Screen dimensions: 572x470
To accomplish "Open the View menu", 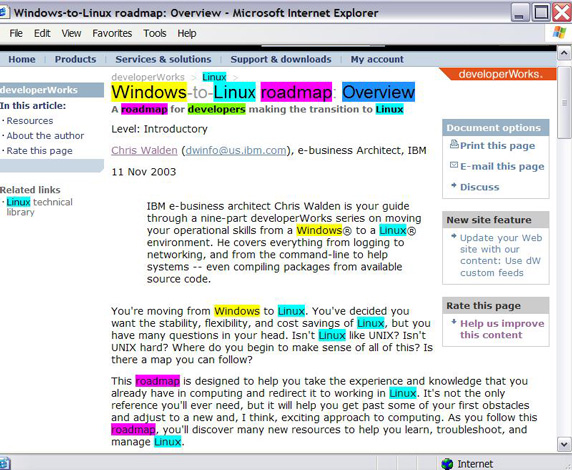I will click(x=71, y=33).
